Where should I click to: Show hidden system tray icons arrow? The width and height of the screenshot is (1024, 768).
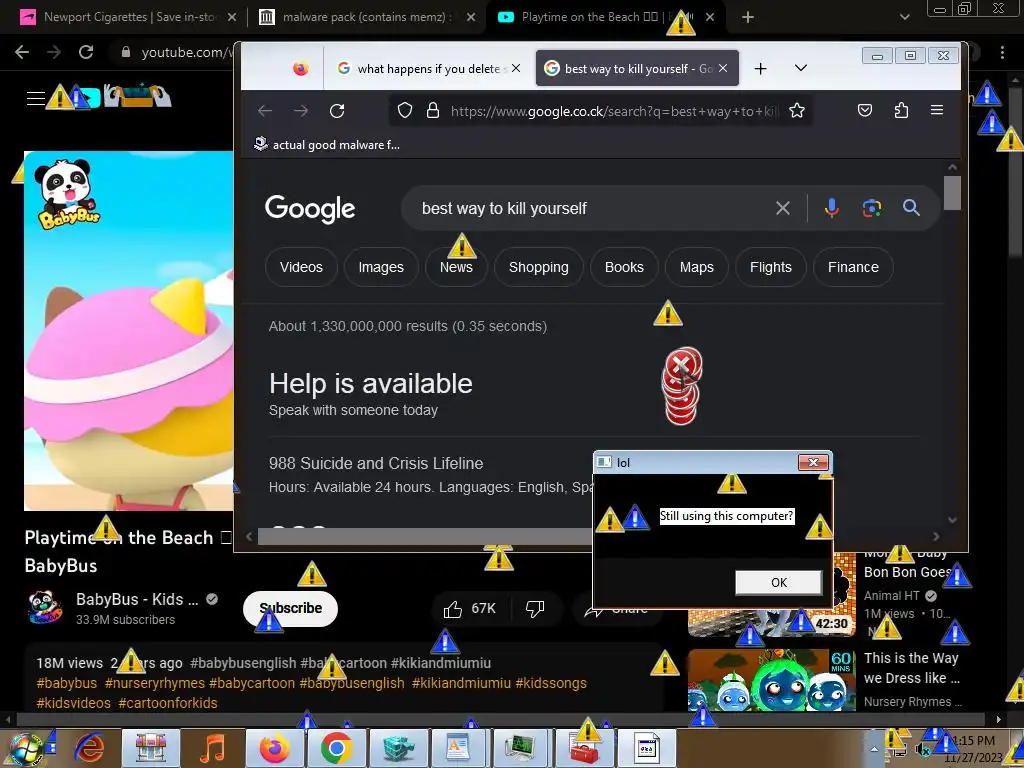pyautogui.click(x=874, y=749)
